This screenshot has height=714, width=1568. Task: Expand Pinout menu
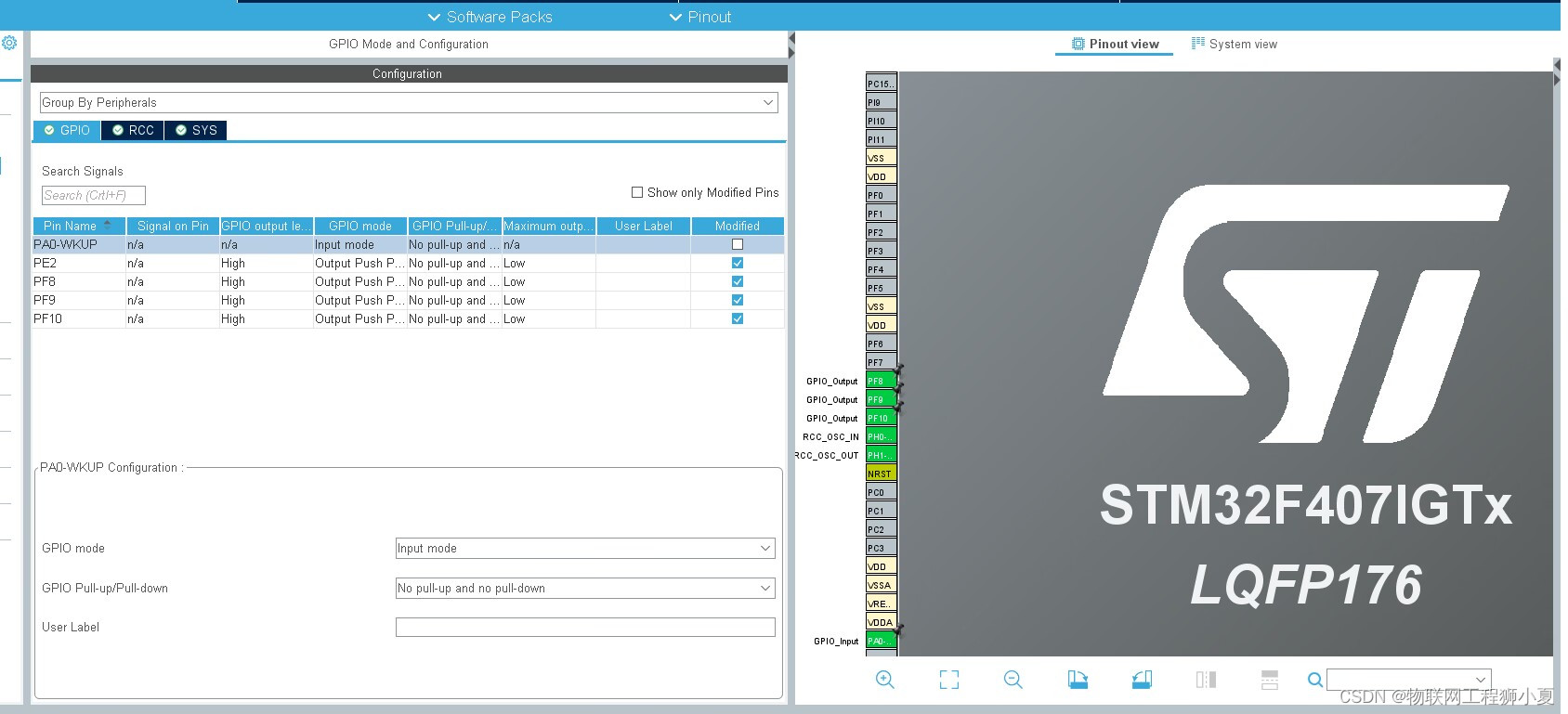[700, 17]
